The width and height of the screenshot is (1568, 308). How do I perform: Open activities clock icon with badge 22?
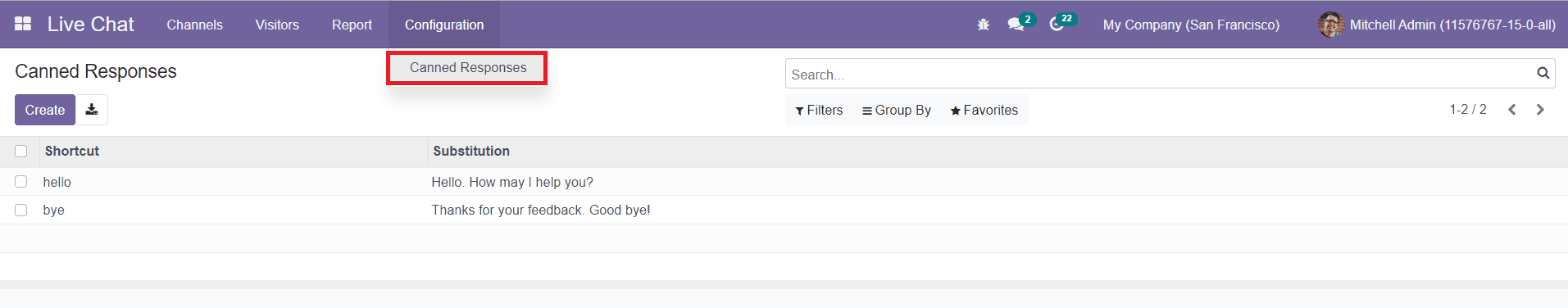coord(1062,23)
